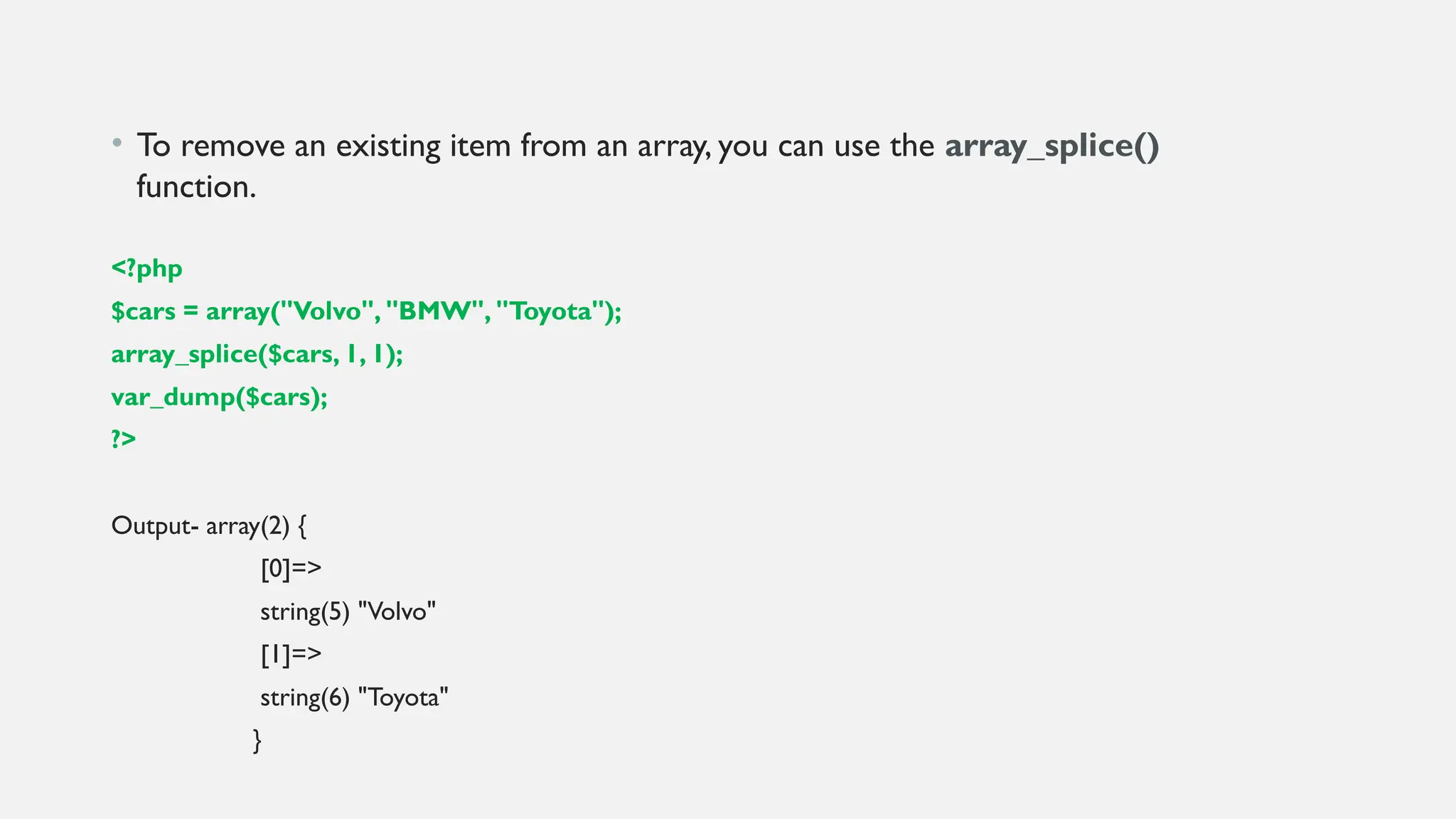Click the green <?php opening tag

147,269
